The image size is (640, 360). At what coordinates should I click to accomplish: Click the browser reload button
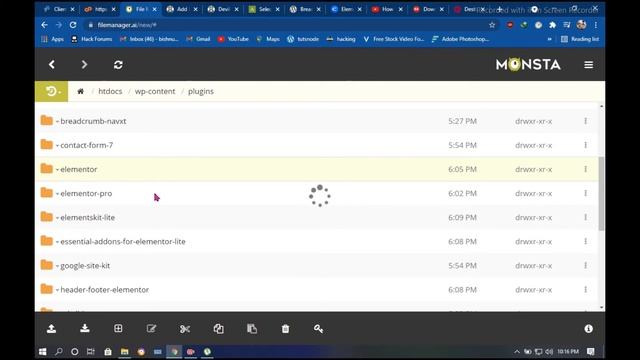73,25
